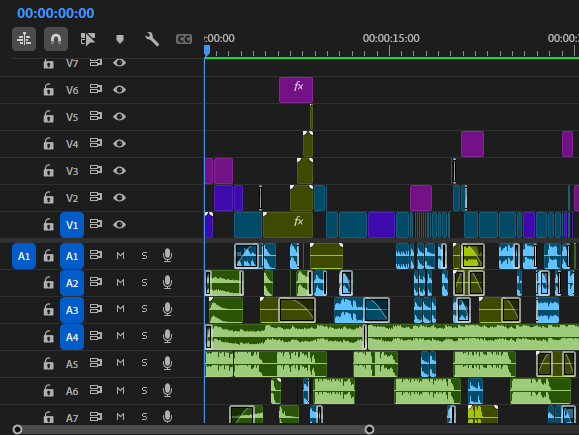Toggle A2 track targeting button

coord(72,283)
